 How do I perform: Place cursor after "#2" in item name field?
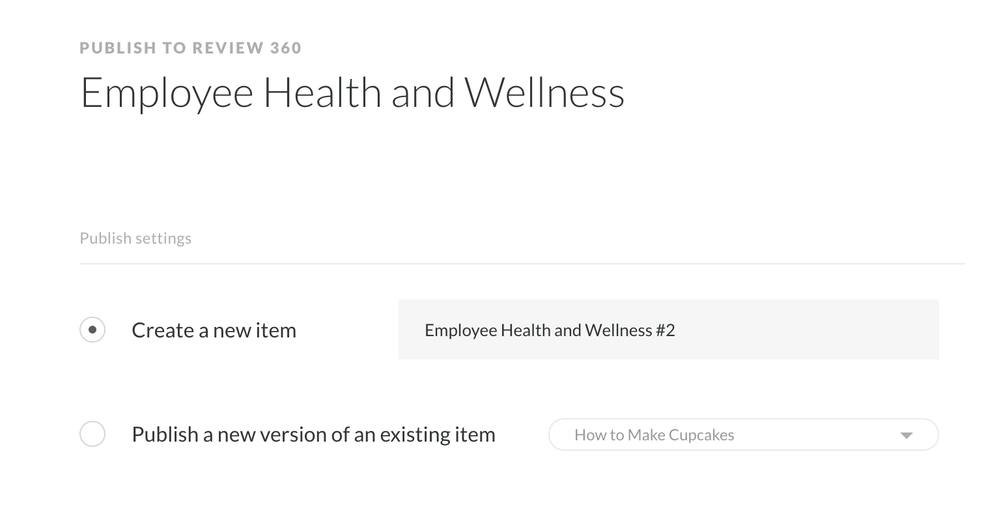677,330
